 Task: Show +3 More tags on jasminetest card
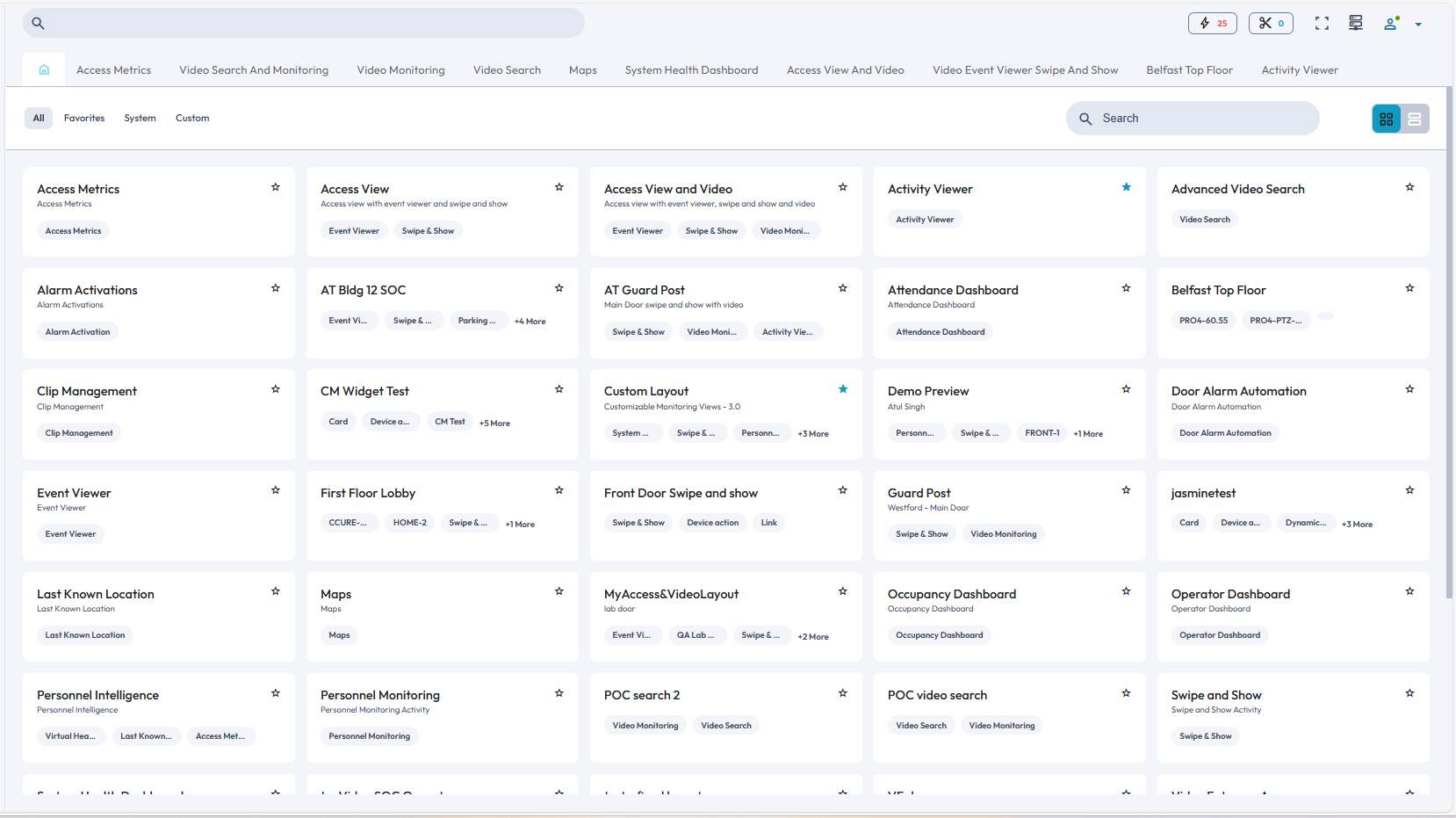1357,523
